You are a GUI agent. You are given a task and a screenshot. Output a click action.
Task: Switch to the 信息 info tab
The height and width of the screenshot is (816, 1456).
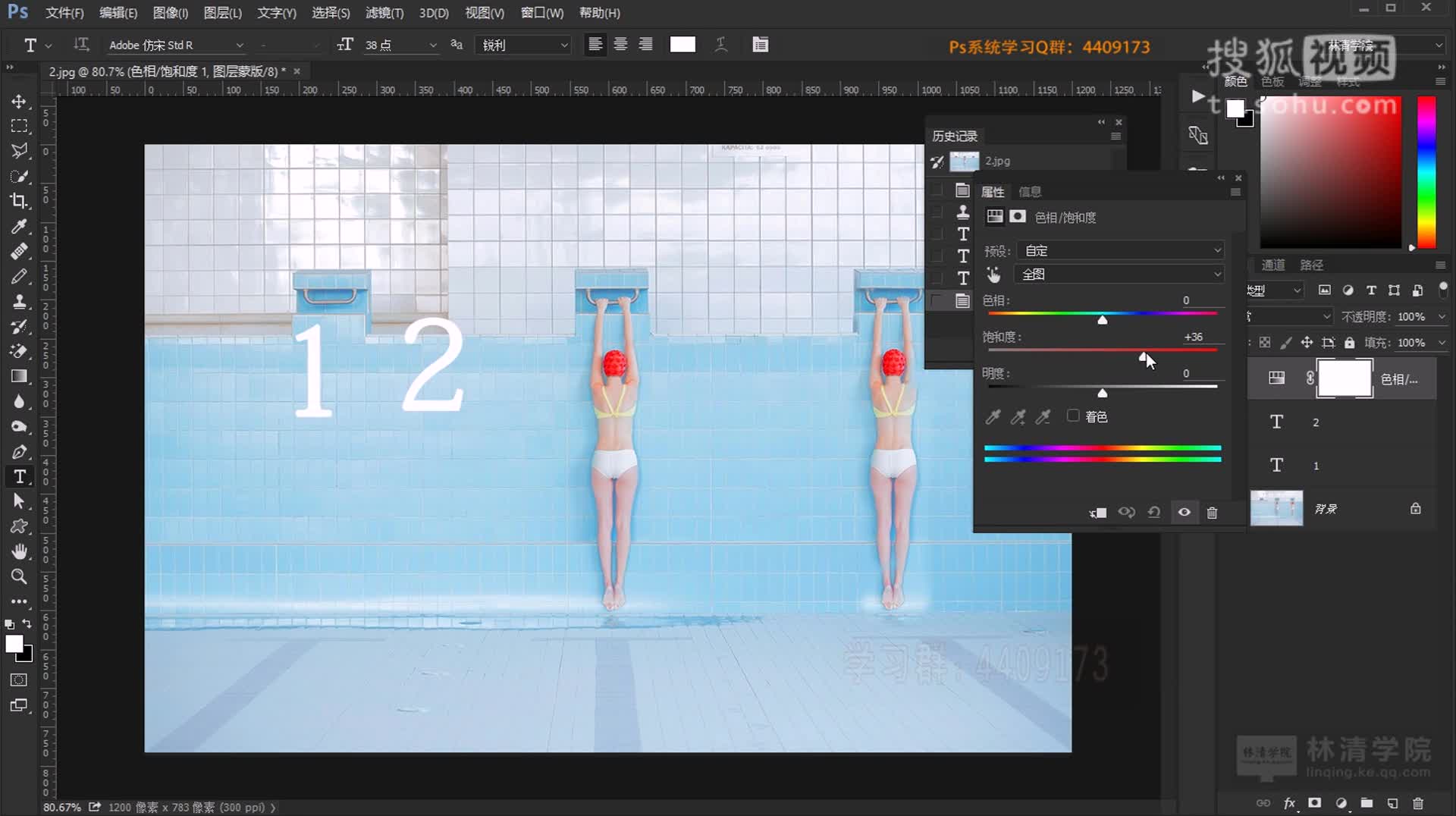[x=1029, y=192]
